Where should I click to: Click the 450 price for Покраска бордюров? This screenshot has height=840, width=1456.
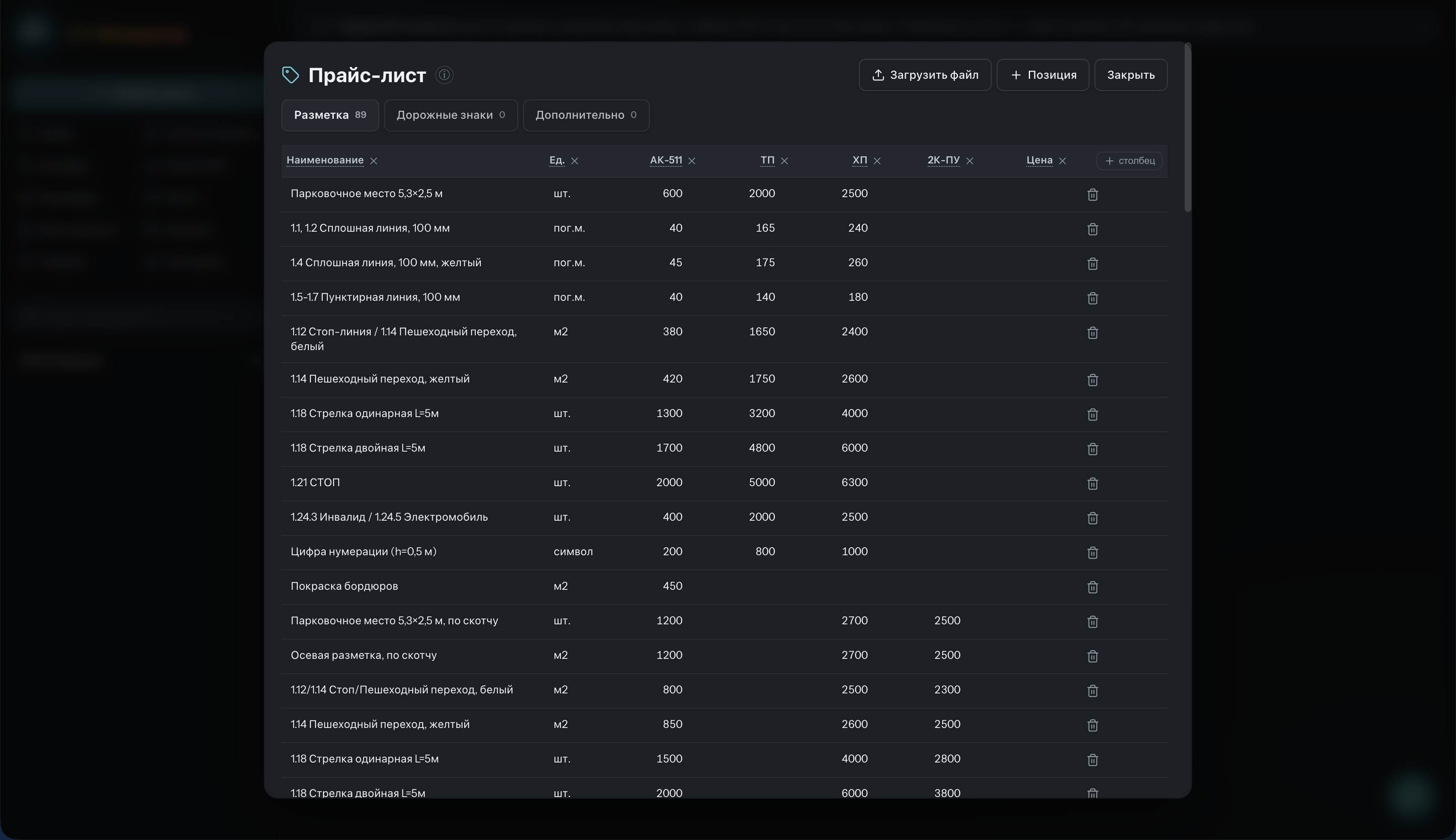[673, 586]
